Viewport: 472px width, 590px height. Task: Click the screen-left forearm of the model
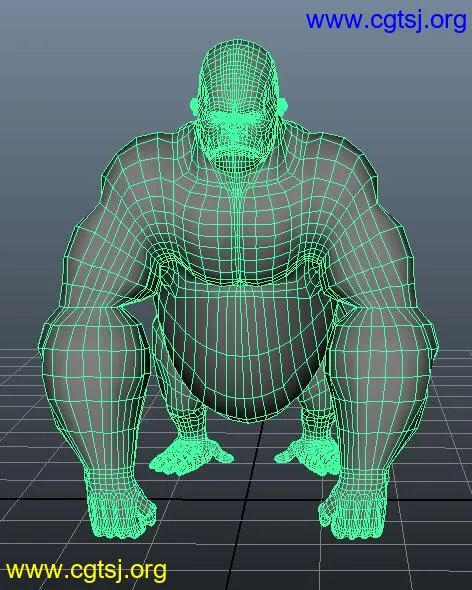pos(94,391)
